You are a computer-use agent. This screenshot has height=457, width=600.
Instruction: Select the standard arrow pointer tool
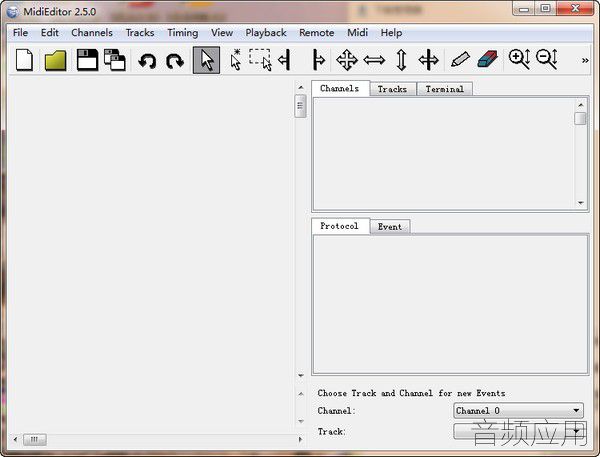pyautogui.click(x=206, y=60)
